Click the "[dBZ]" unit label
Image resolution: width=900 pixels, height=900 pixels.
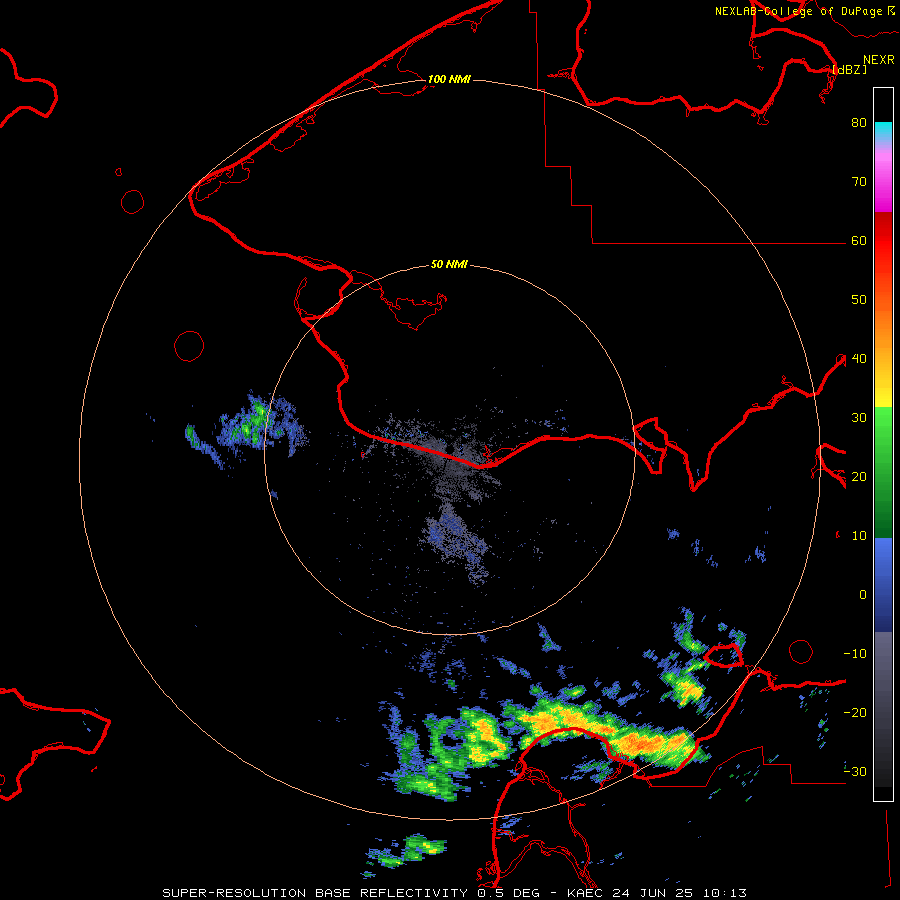[849, 70]
